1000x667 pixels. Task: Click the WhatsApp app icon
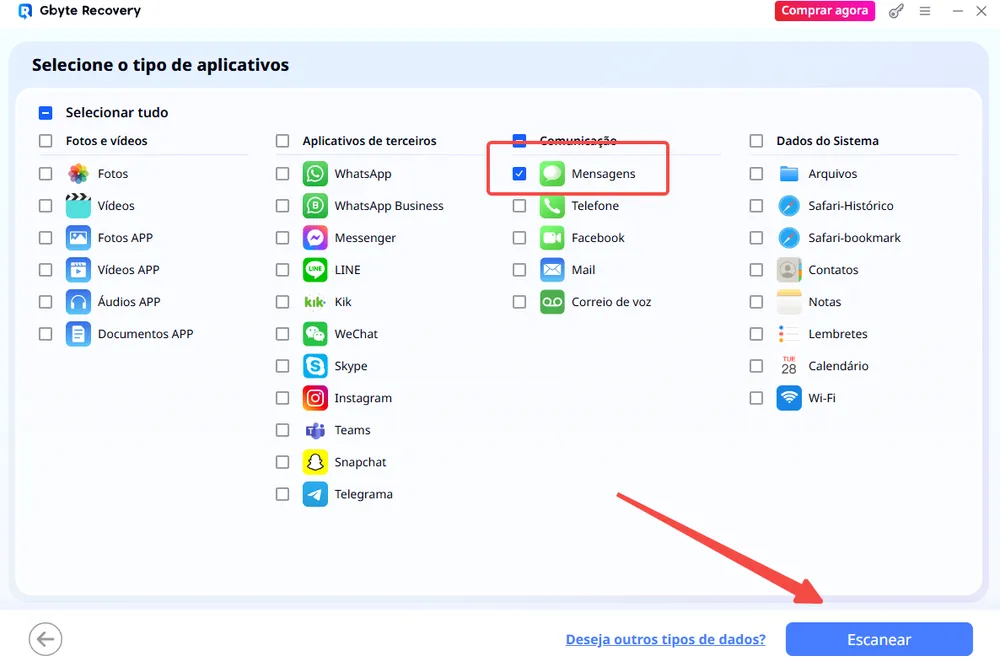click(315, 174)
